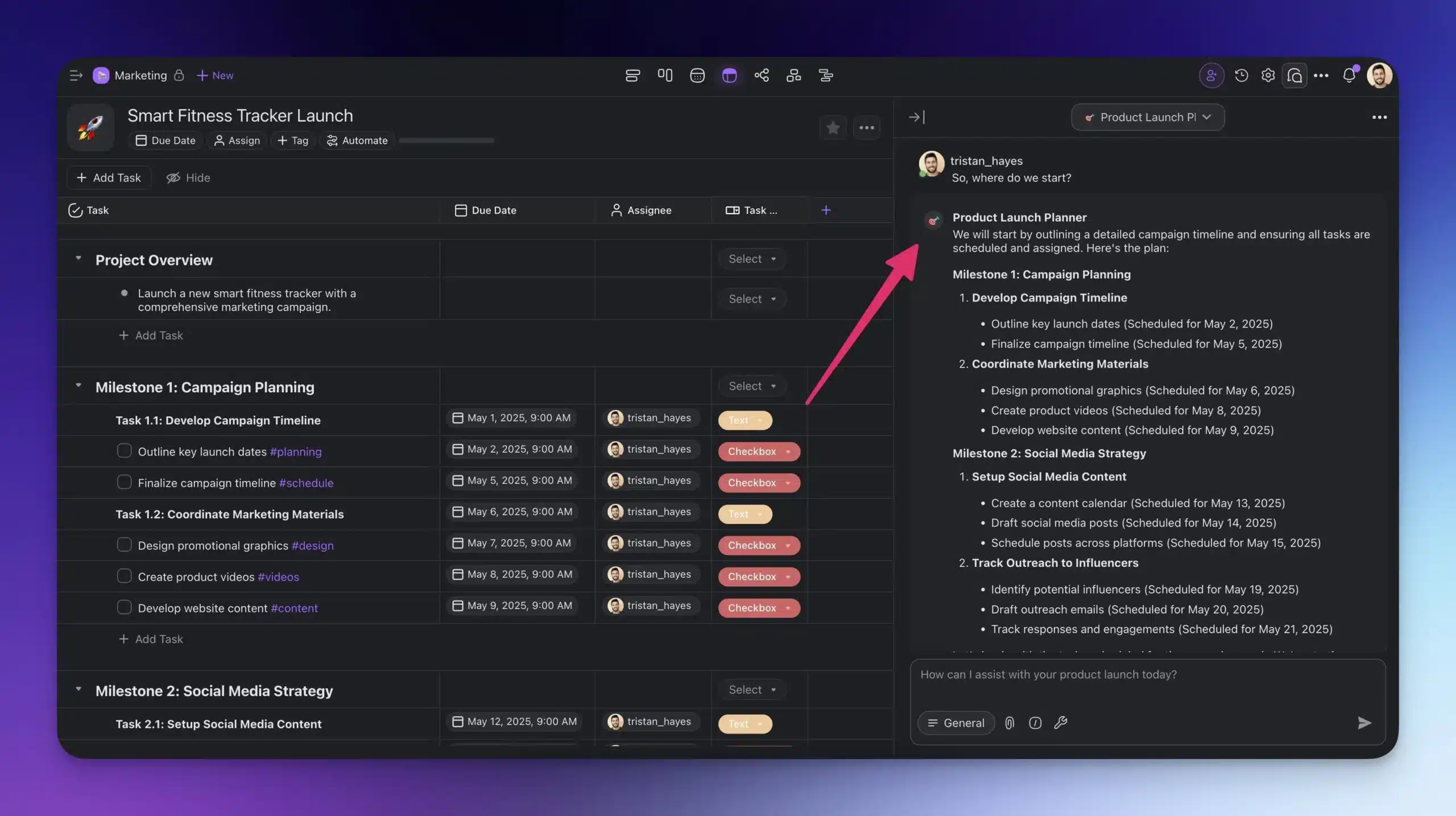The image size is (1456, 816).
Task: Mark Design promotional graphics complete
Action: [x=124, y=544]
